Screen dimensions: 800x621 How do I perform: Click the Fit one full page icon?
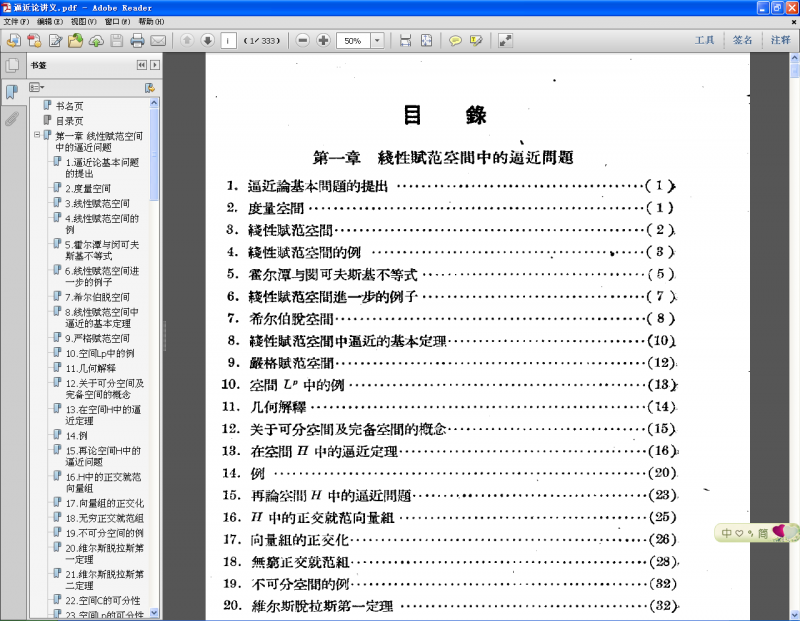tap(427, 40)
